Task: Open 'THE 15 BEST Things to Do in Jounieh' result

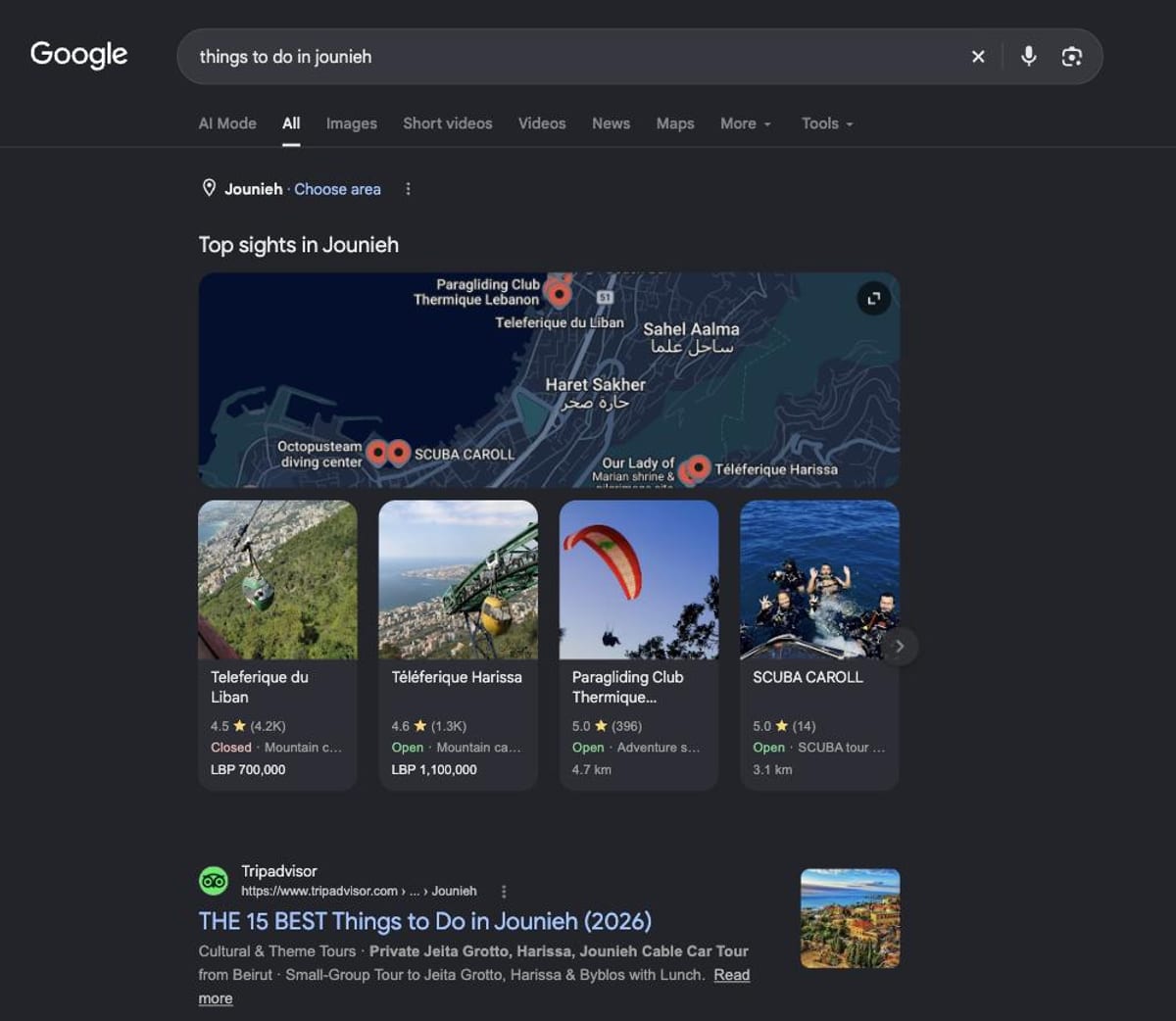Action: pos(425,921)
